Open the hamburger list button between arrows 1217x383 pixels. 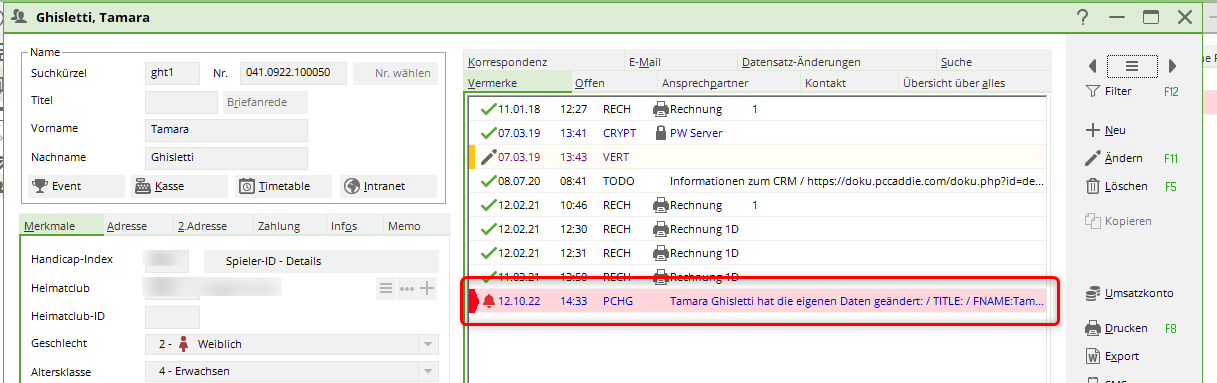click(1132, 66)
